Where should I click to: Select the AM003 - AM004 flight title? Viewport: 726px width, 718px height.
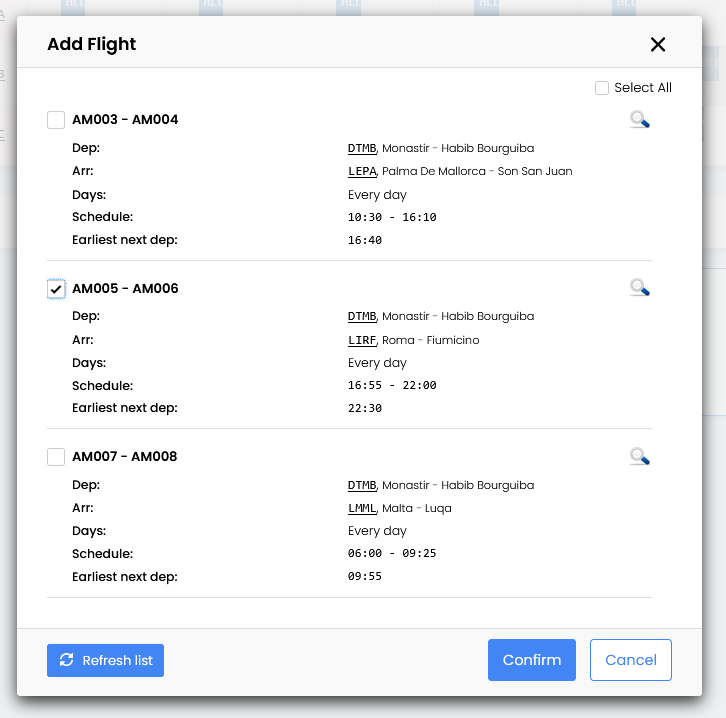click(125, 120)
